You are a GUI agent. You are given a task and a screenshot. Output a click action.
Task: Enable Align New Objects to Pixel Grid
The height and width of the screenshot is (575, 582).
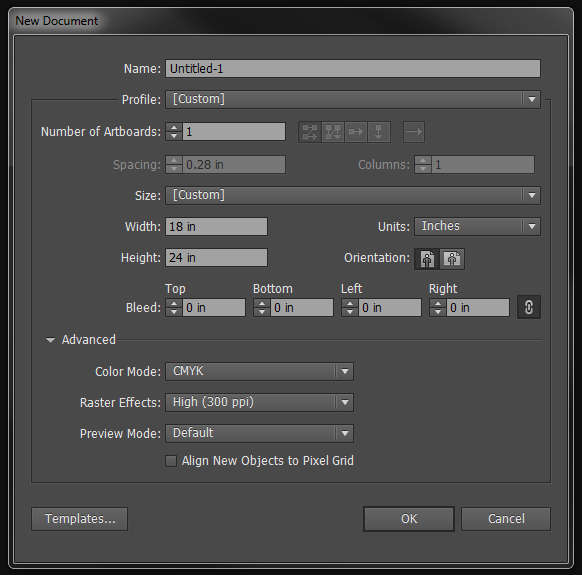(x=171, y=461)
